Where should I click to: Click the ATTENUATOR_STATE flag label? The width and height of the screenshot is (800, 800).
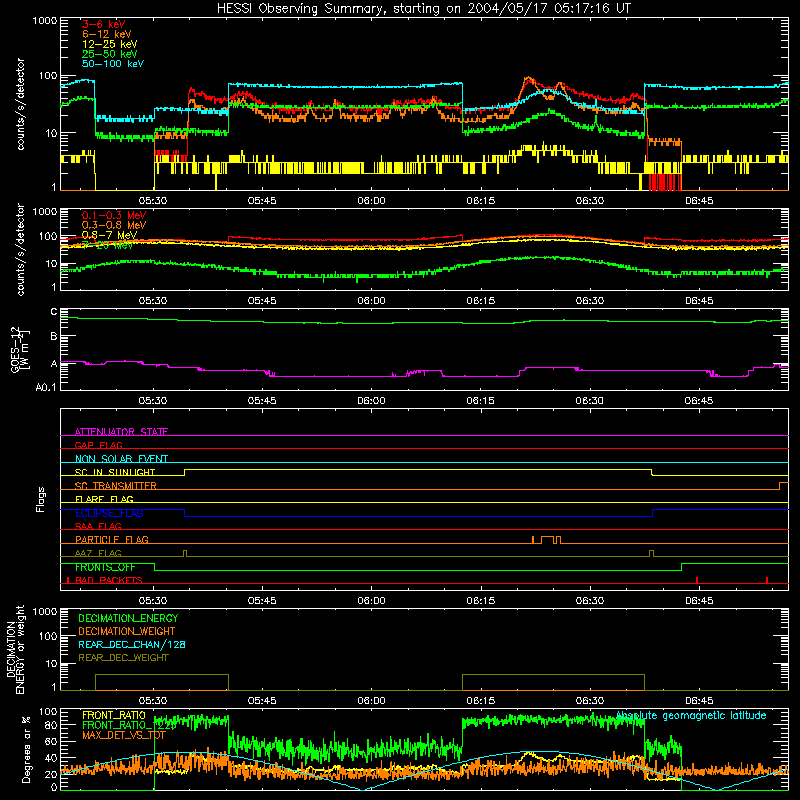[121, 432]
